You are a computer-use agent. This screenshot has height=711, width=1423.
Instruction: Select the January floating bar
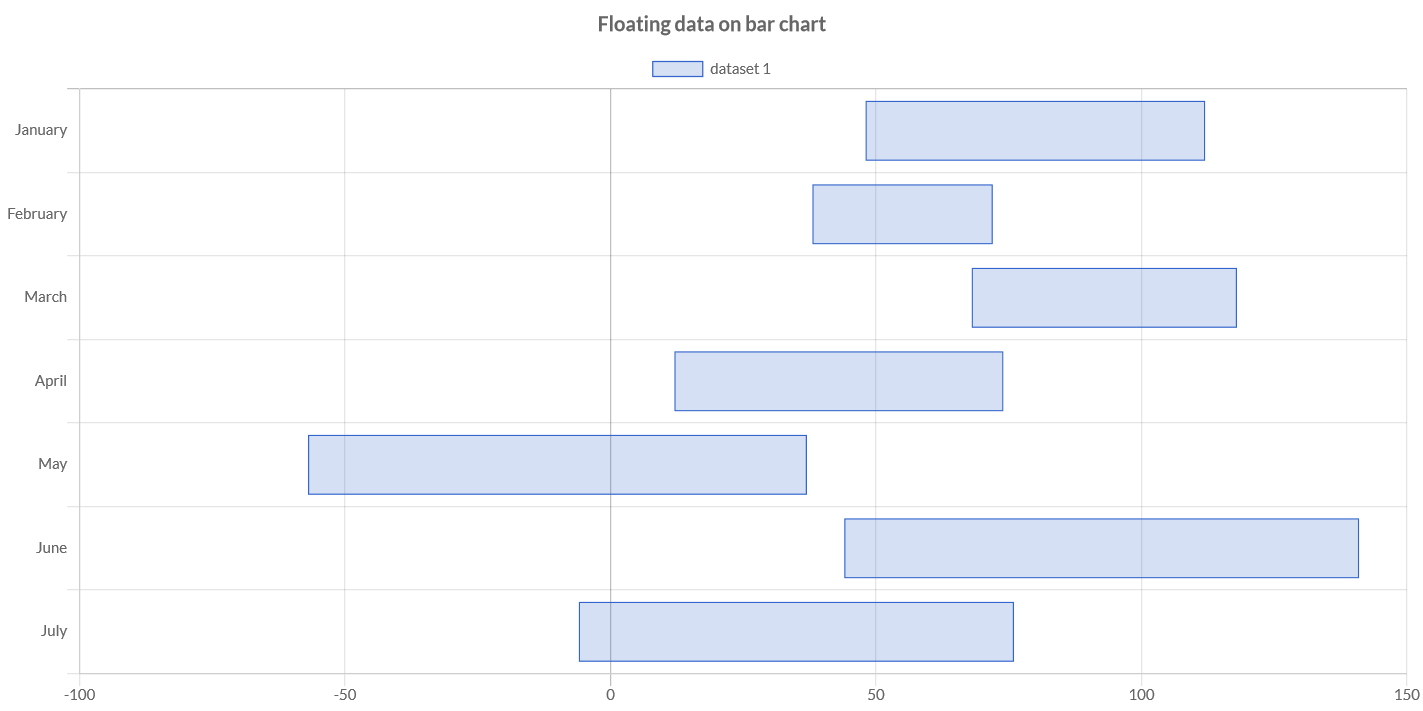pos(1035,130)
